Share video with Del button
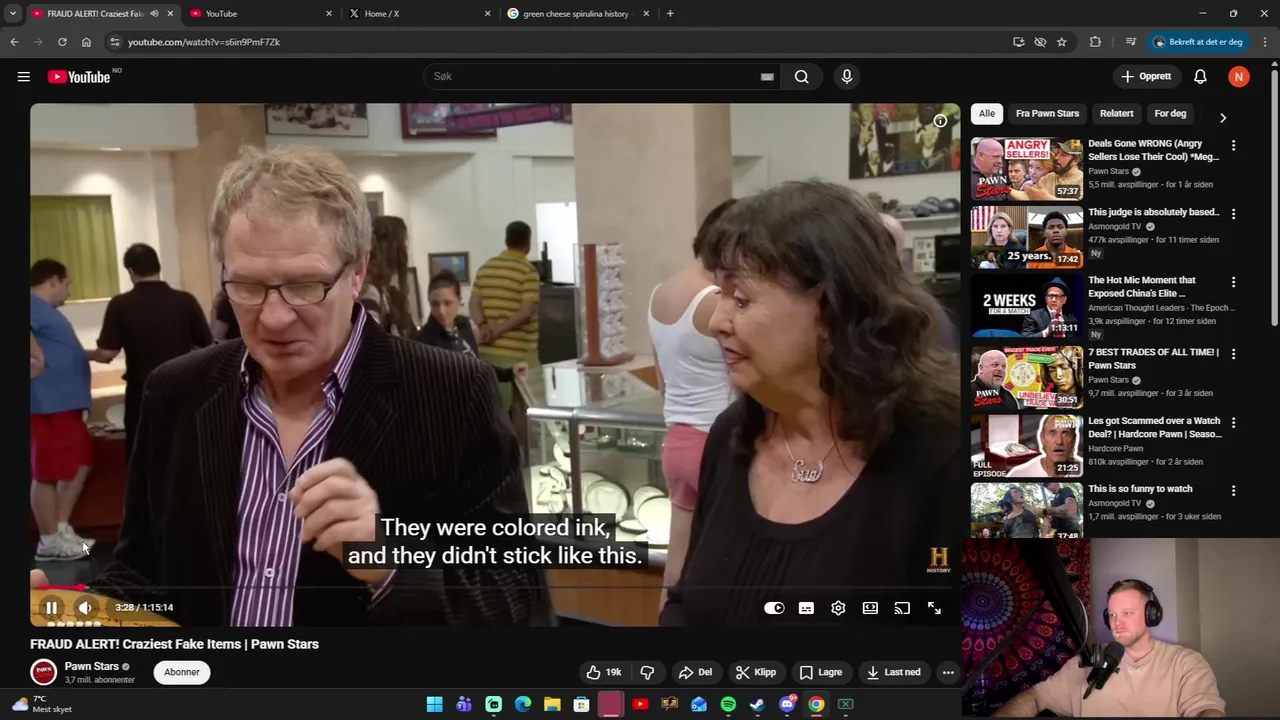This screenshot has width=1280, height=720. 695,672
